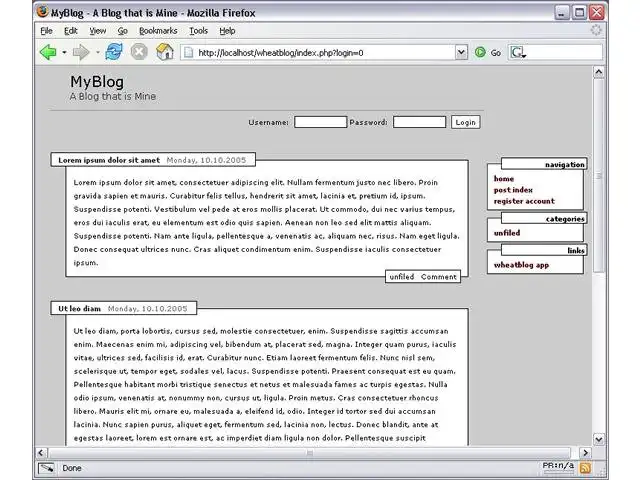The width and height of the screenshot is (640, 480).
Task: Click the horizontal scrollbar left arrow
Action: [x=41, y=452]
